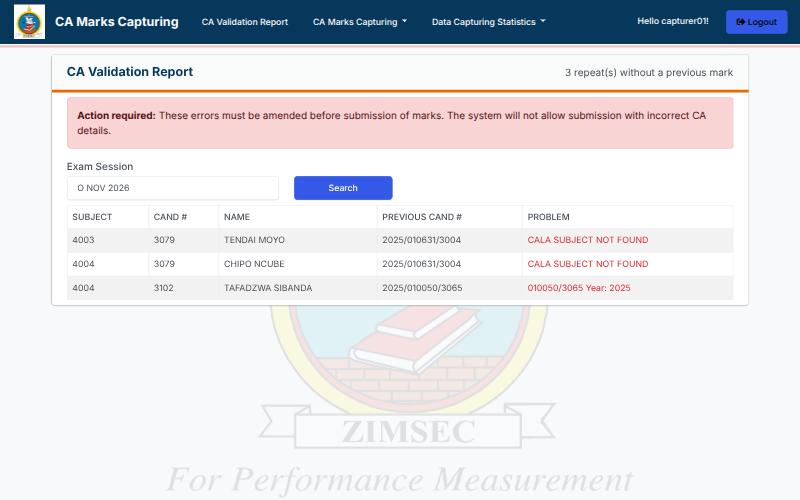Click previous cand 2025/010050/3065
Image resolution: width=800 pixels, height=500 pixels.
pyautogui.click(x=422, y=288)
